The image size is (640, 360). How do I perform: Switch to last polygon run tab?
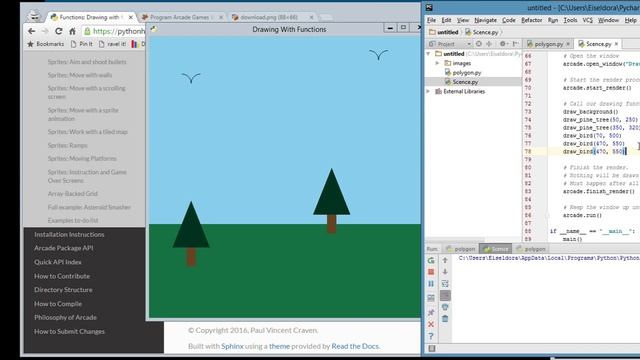tap(531, 249)
